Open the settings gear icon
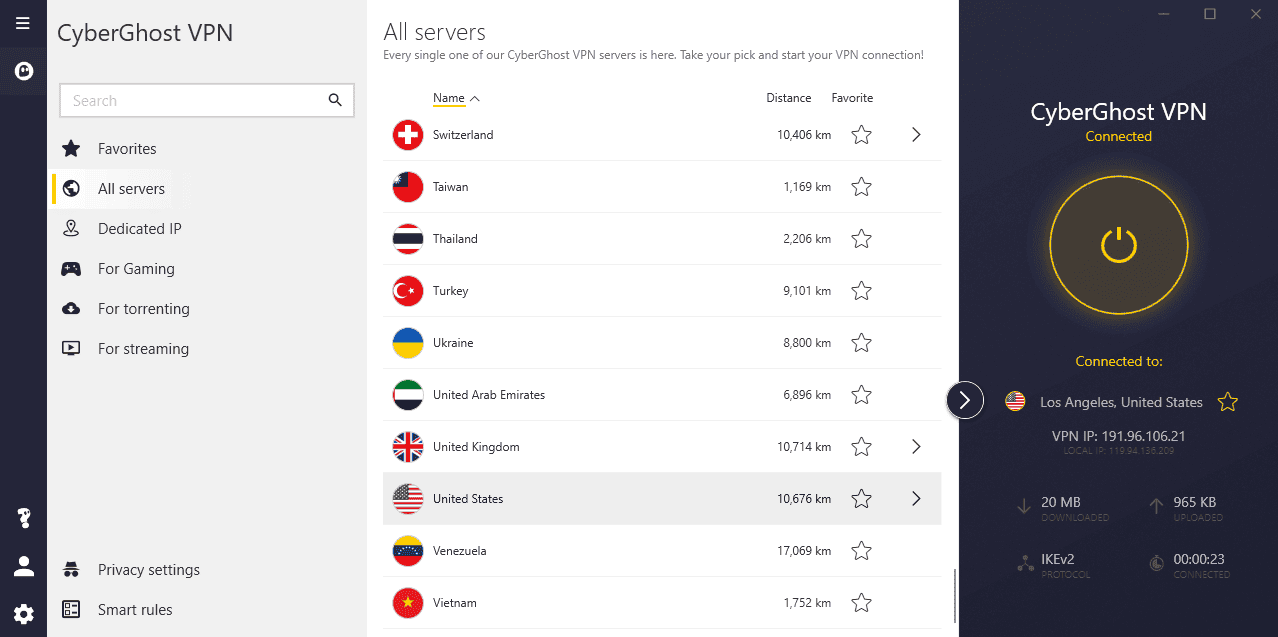 pyautogui.click(x=23, y=614)
